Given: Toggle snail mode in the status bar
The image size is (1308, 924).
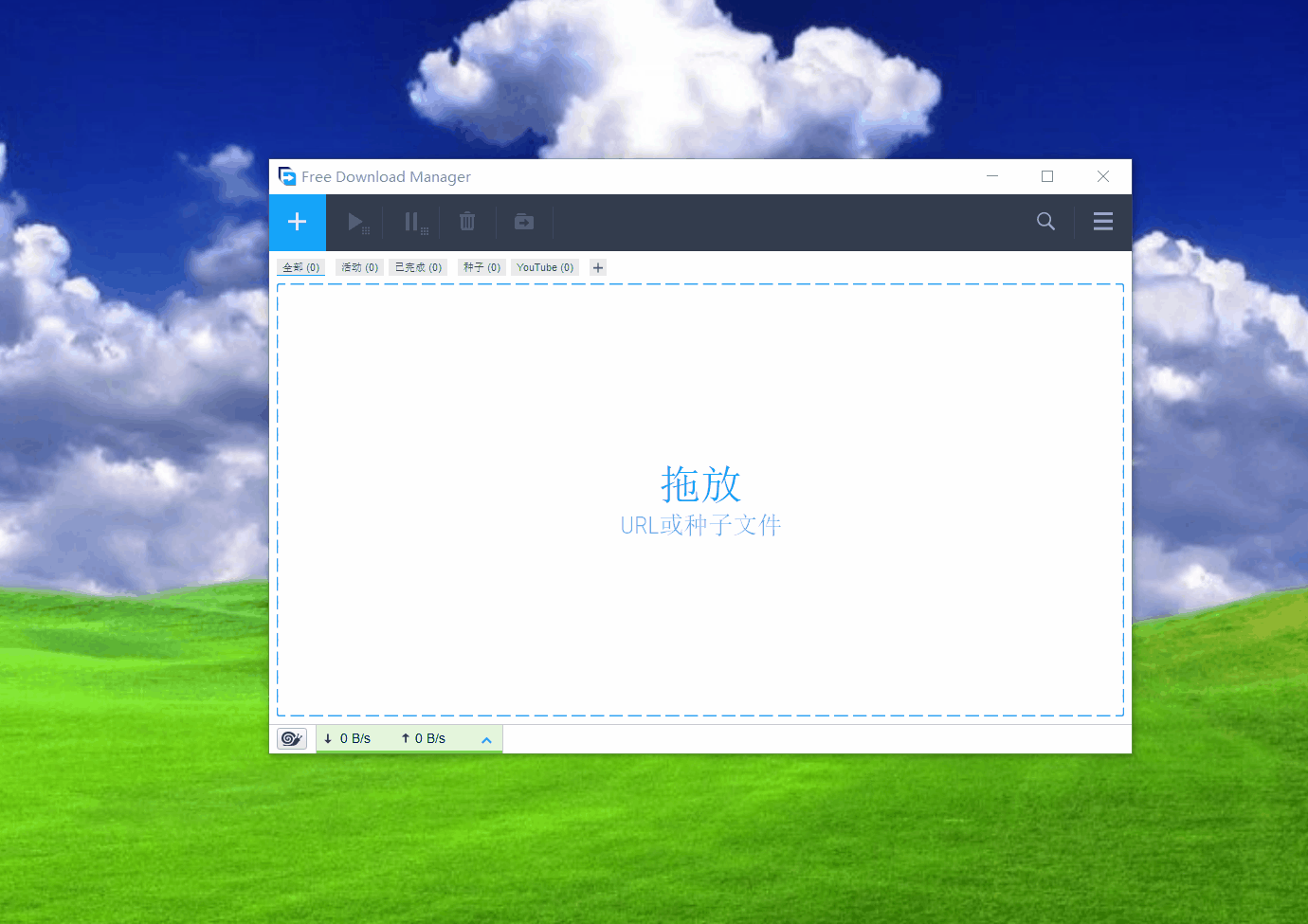Looking at the screenshot, I should (x=292, y=738).
